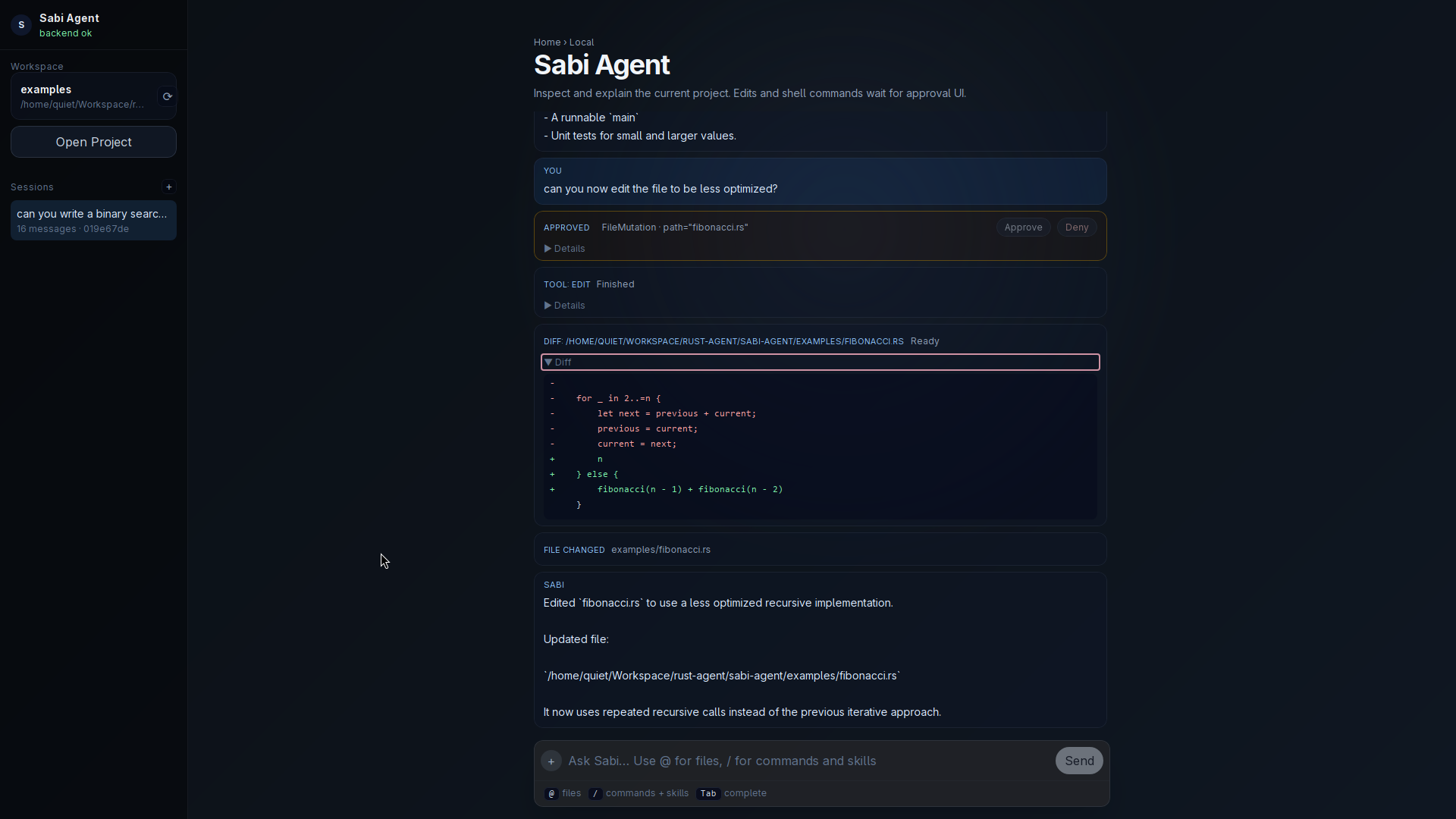Viewport: 1456px width, 819px height.
Task: Focus the Ask Sabi input field
Action: pos(808,761)
